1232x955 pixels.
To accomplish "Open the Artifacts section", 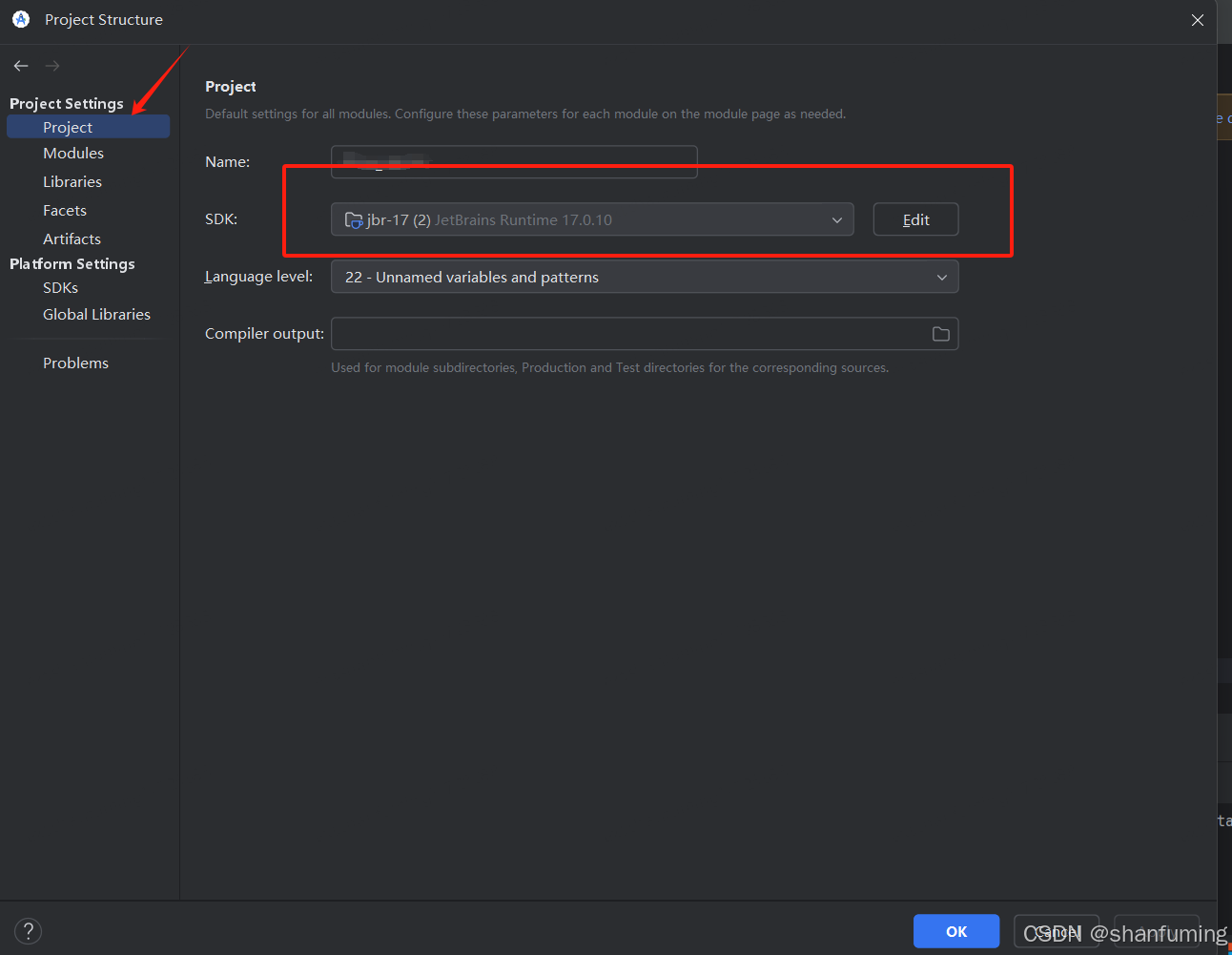I will [71, 239].
